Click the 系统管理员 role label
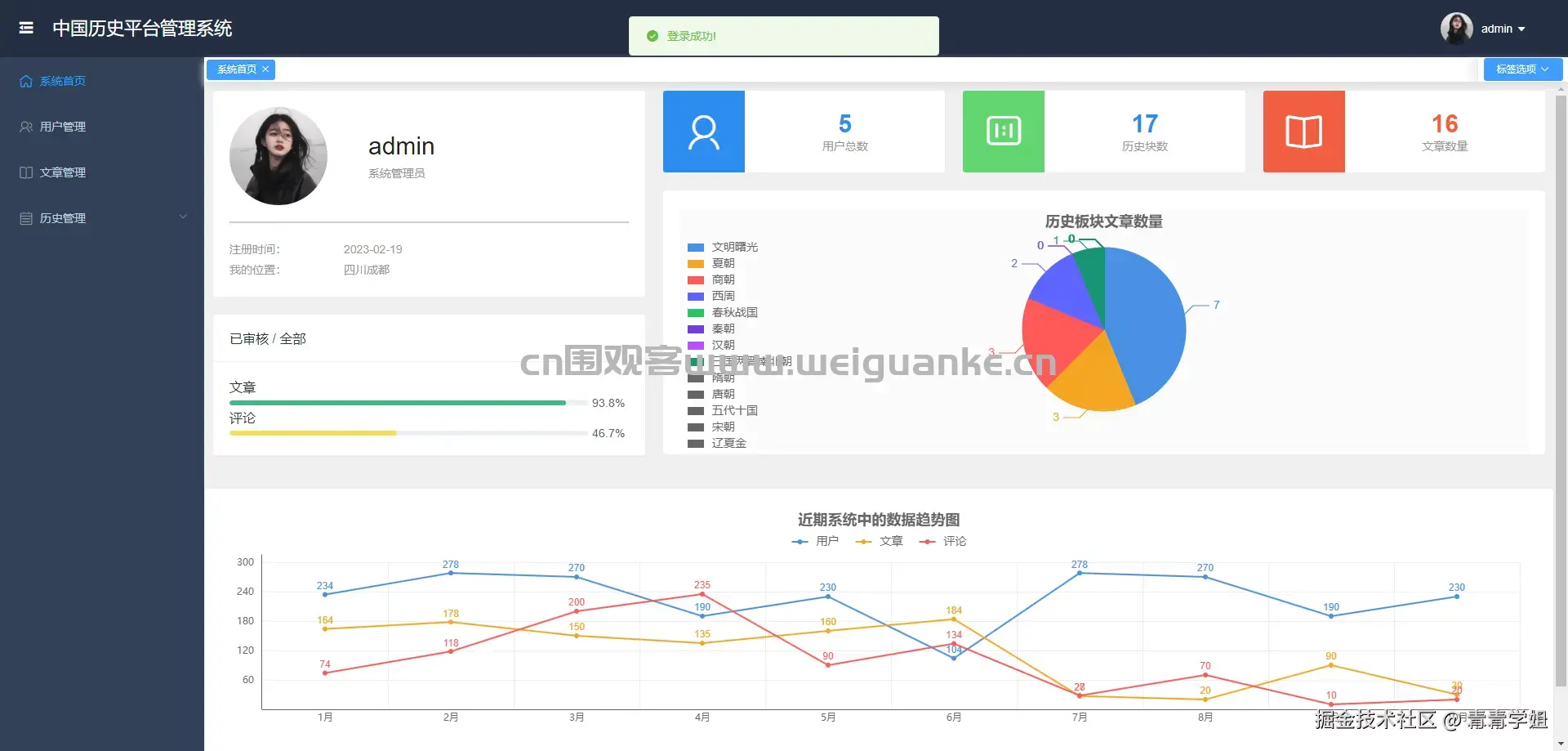The image size is (1568, 751). (x=397, y=173)
